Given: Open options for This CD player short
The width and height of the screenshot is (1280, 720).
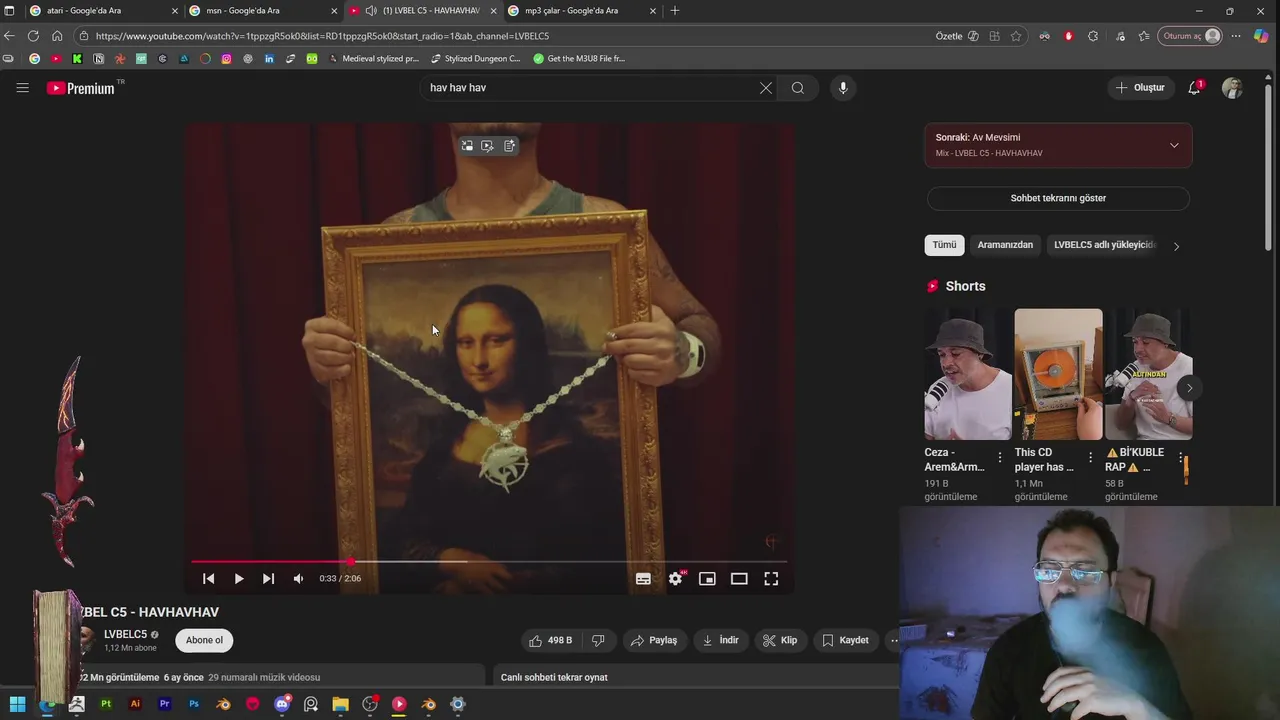Looking at the screenshot, I should click(1090, 458).
